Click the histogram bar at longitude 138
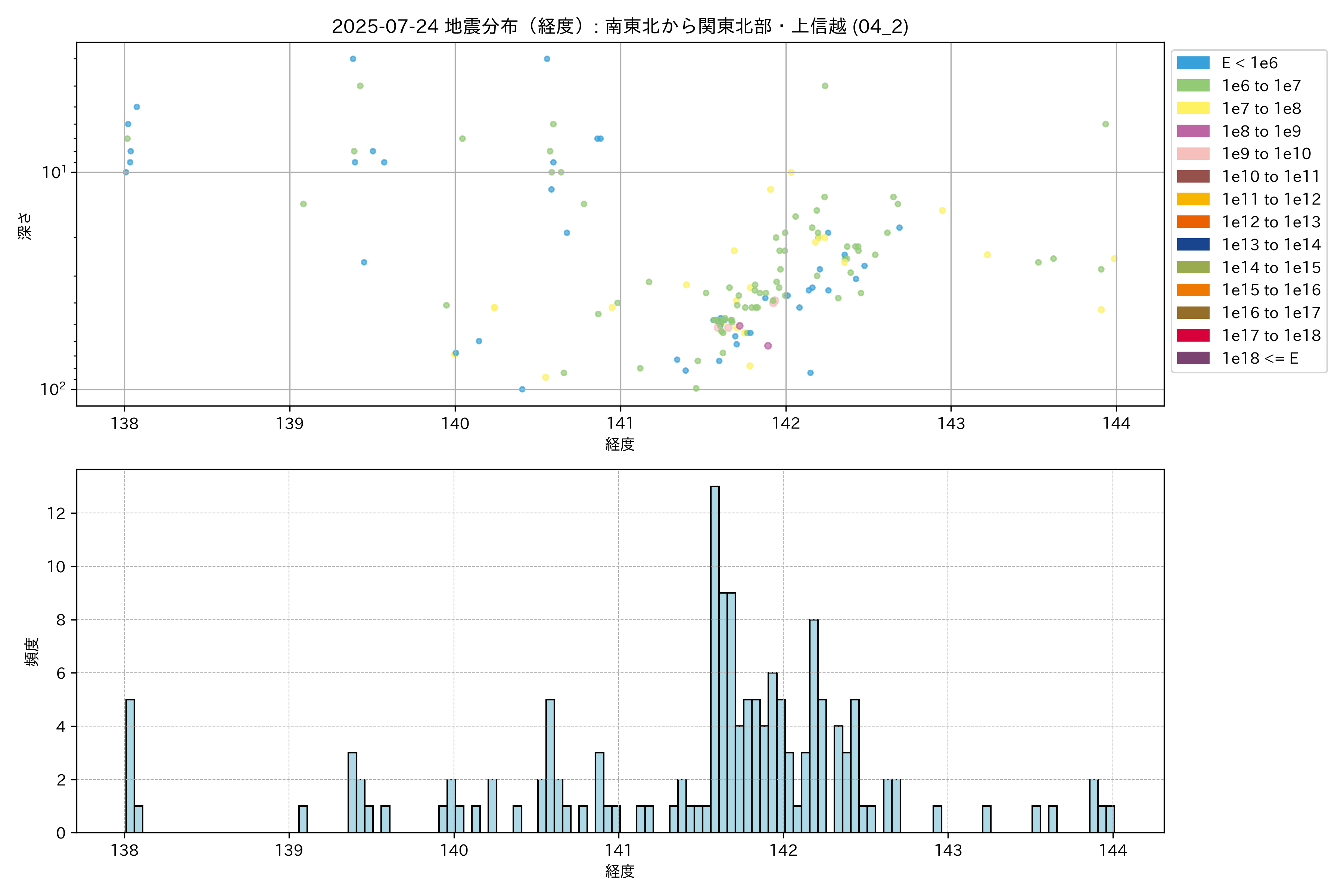 click(x=130, y=766)
